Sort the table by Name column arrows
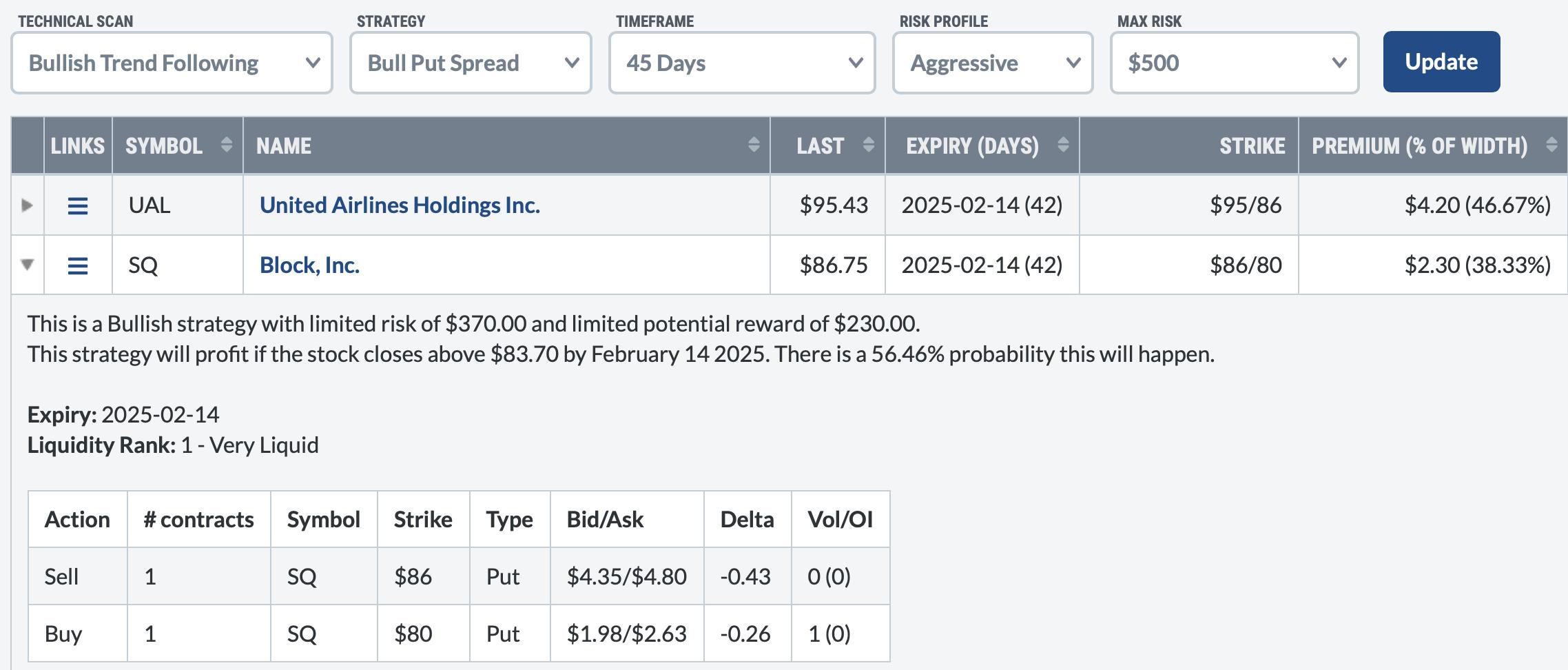Image resolution: width=1568 pixels, height=670 pixels. pos(754,145)
